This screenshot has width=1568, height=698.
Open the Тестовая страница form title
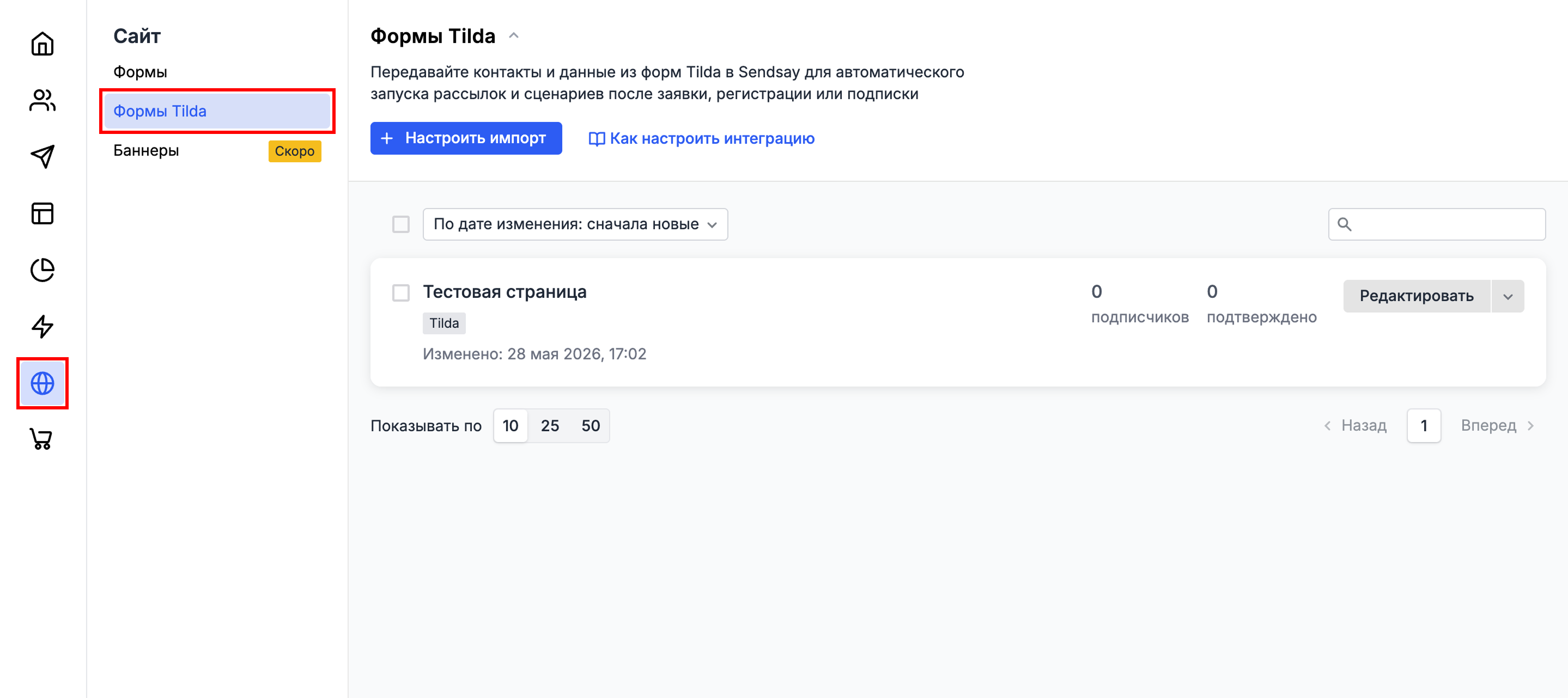[x=505, y=292]
